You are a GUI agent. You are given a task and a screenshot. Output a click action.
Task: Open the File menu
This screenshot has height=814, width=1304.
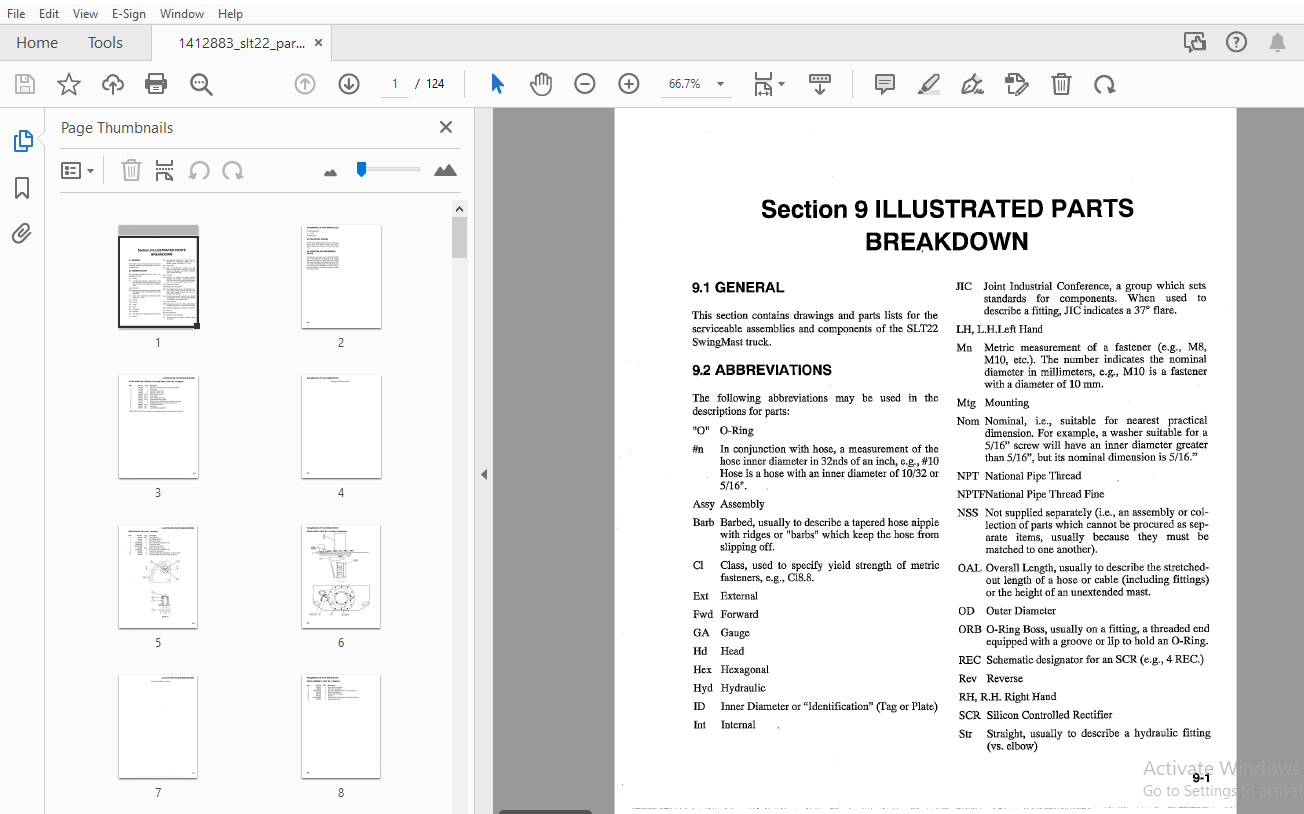[x=16, y=13]
